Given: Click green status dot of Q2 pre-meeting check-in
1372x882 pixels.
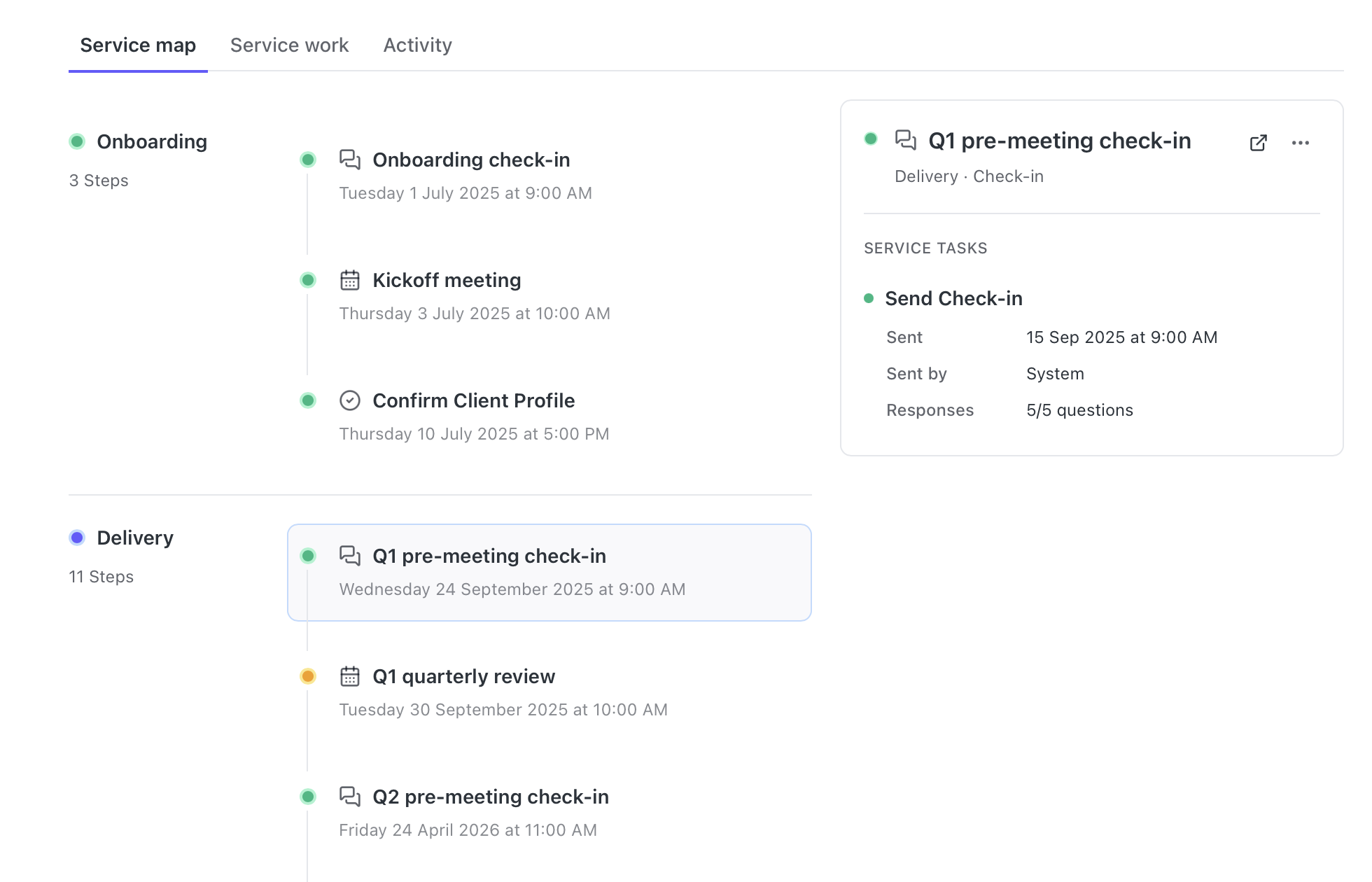Looking at the screenshot, I should [x=308, y=797].
